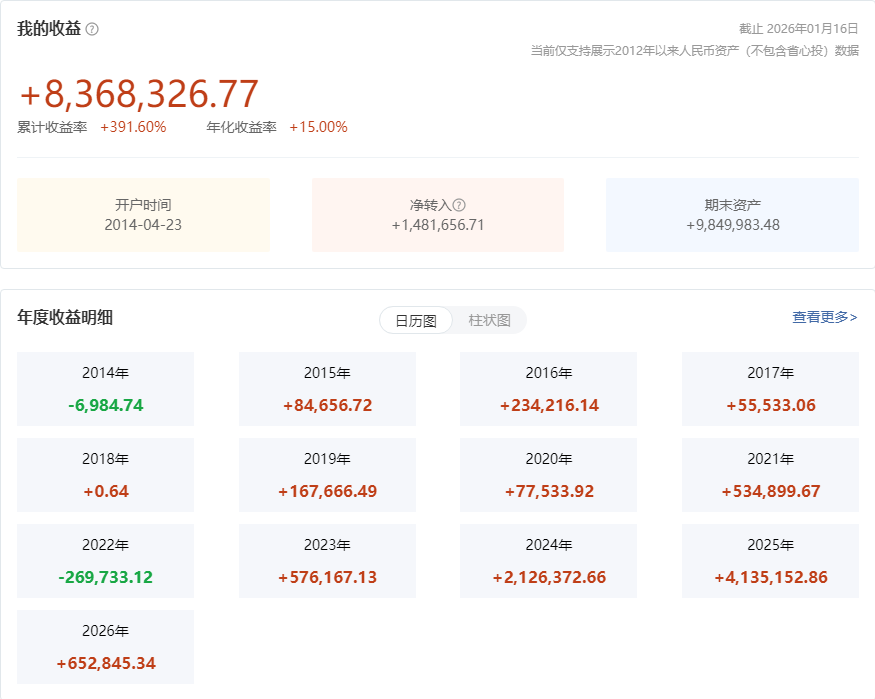Click the question mark next to 净转入
Viewport: 875px width, 699px height.
coord(459,205)
